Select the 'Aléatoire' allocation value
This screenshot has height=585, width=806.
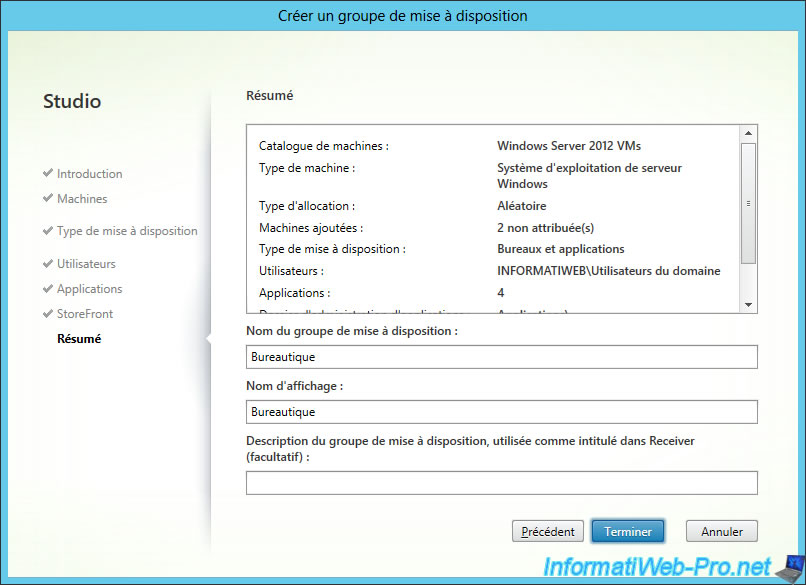(x=522, y=206)
